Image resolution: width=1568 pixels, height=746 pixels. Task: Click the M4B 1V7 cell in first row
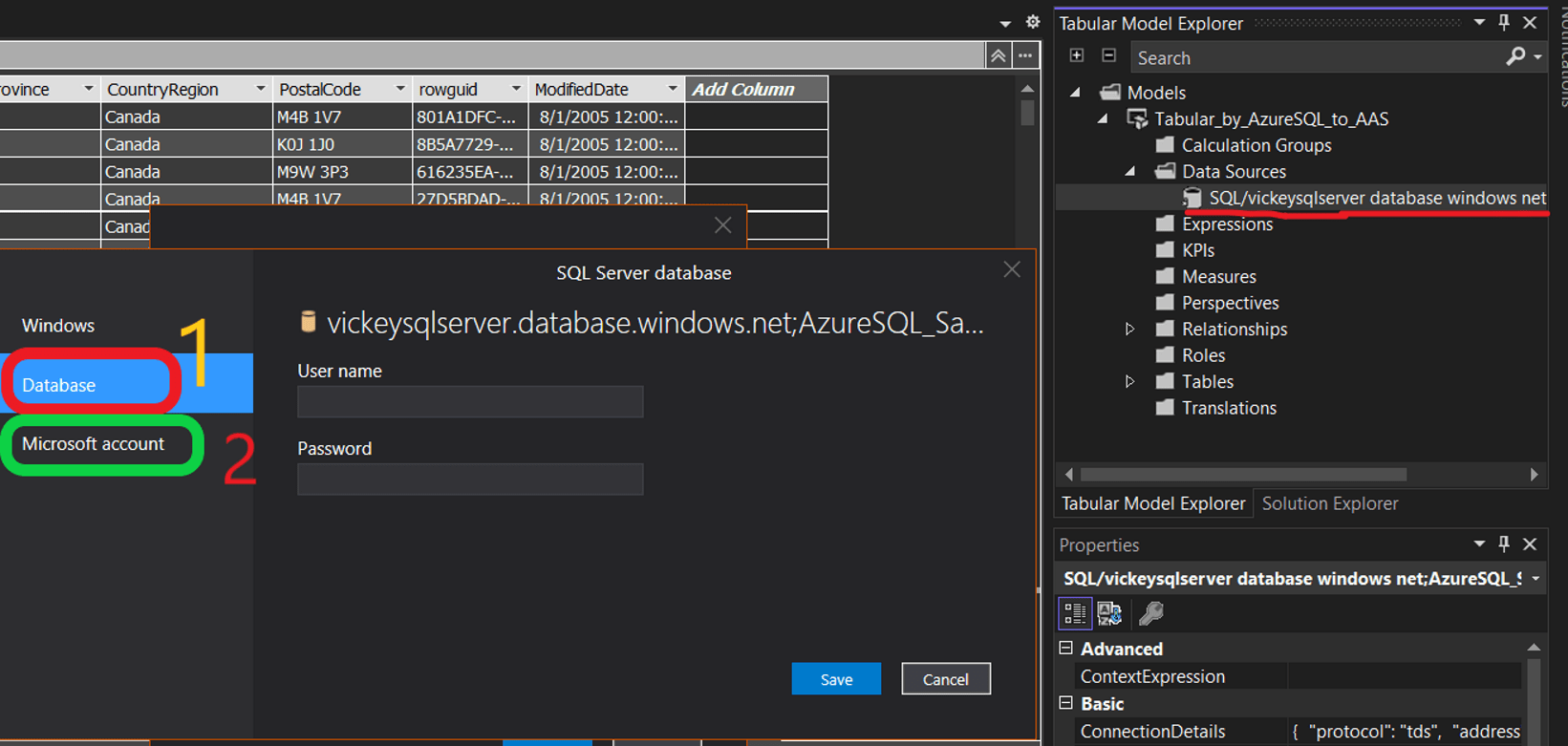[x=342, y=117]
